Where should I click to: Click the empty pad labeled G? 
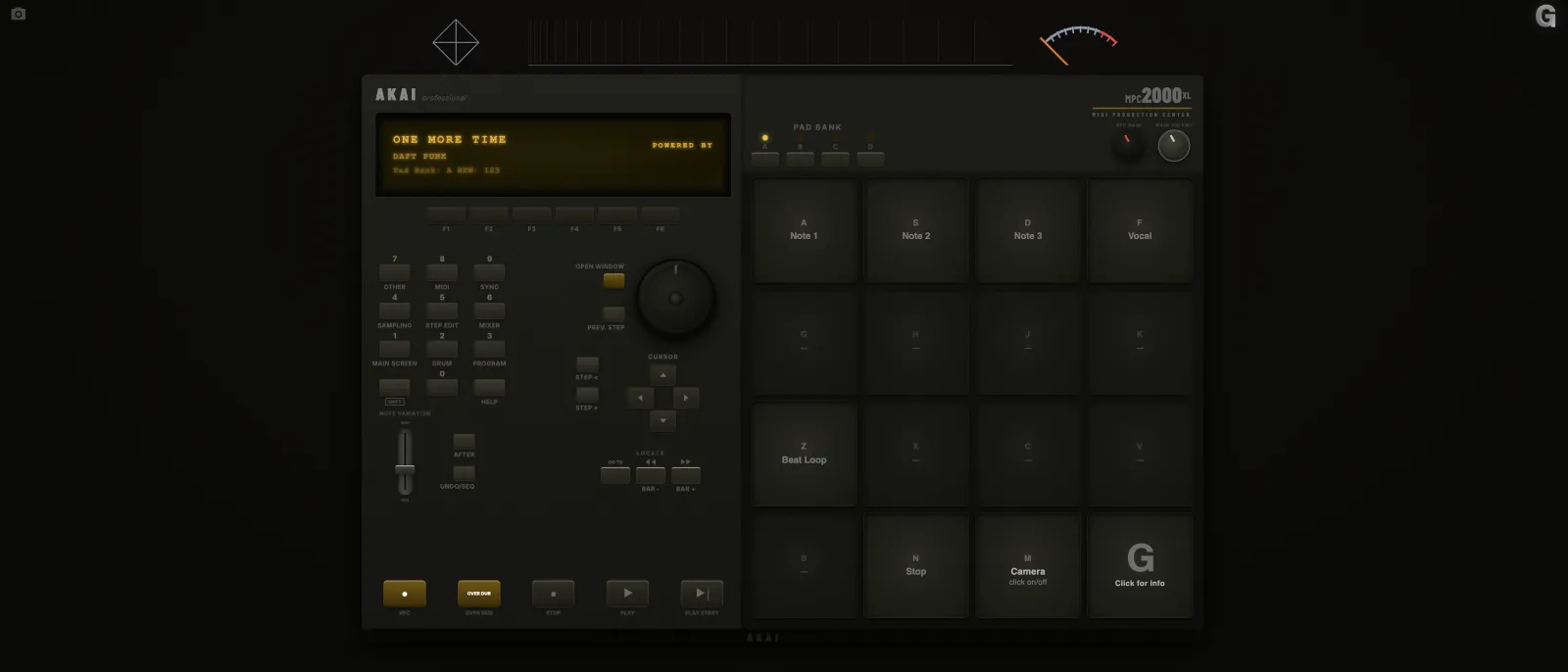click(805, 343)
